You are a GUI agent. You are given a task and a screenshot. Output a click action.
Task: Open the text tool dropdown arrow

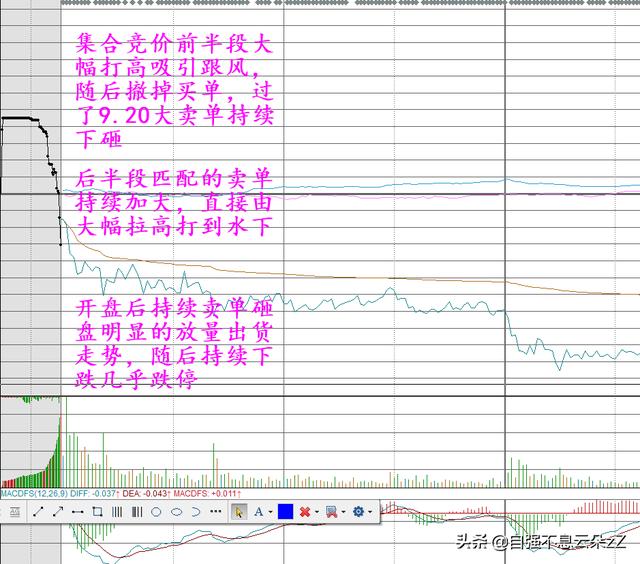pyautogui.click(x=270, y=511)
